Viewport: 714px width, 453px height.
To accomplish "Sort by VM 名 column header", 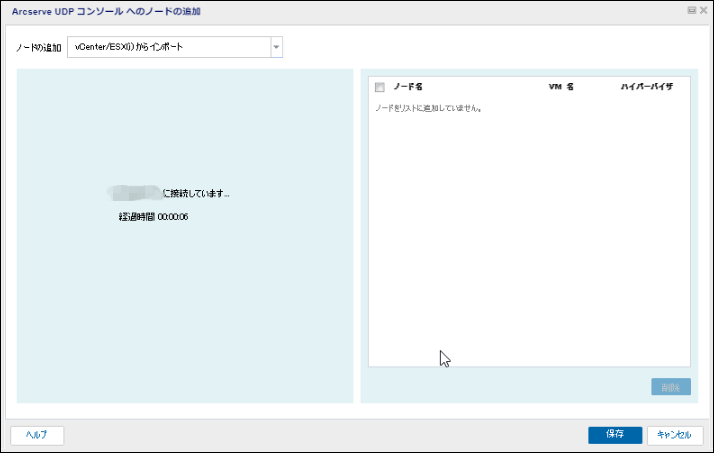I will (x=560, y=87).
